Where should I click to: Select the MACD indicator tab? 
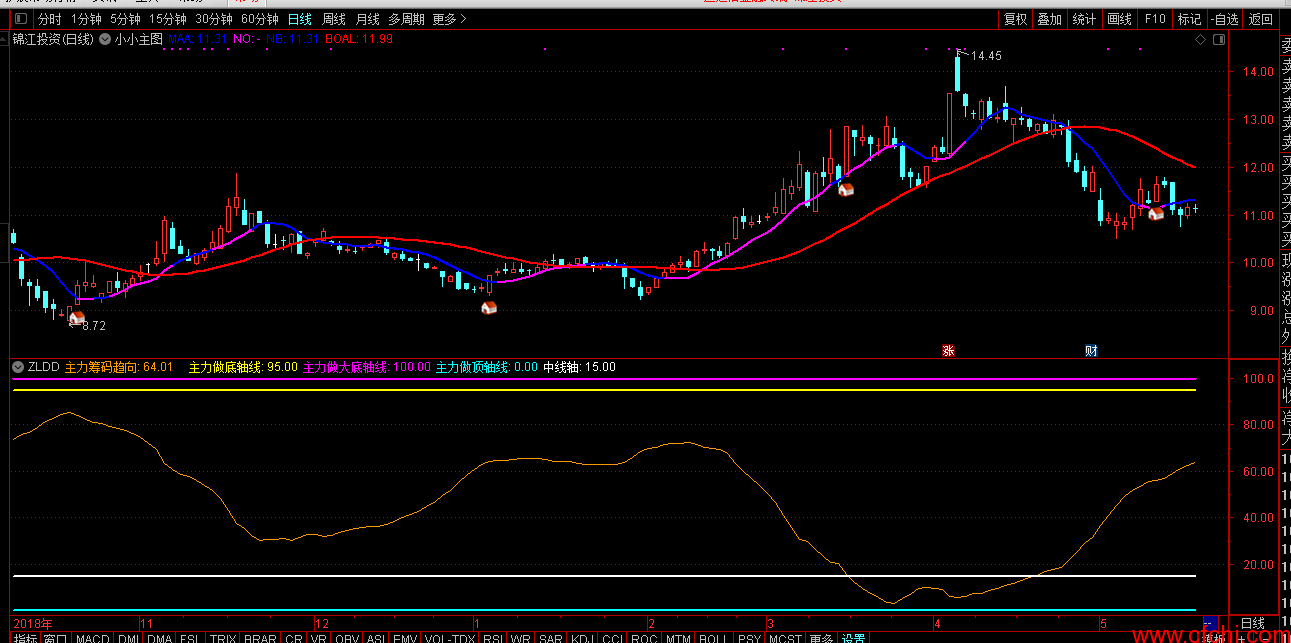(x=92, y=638)
